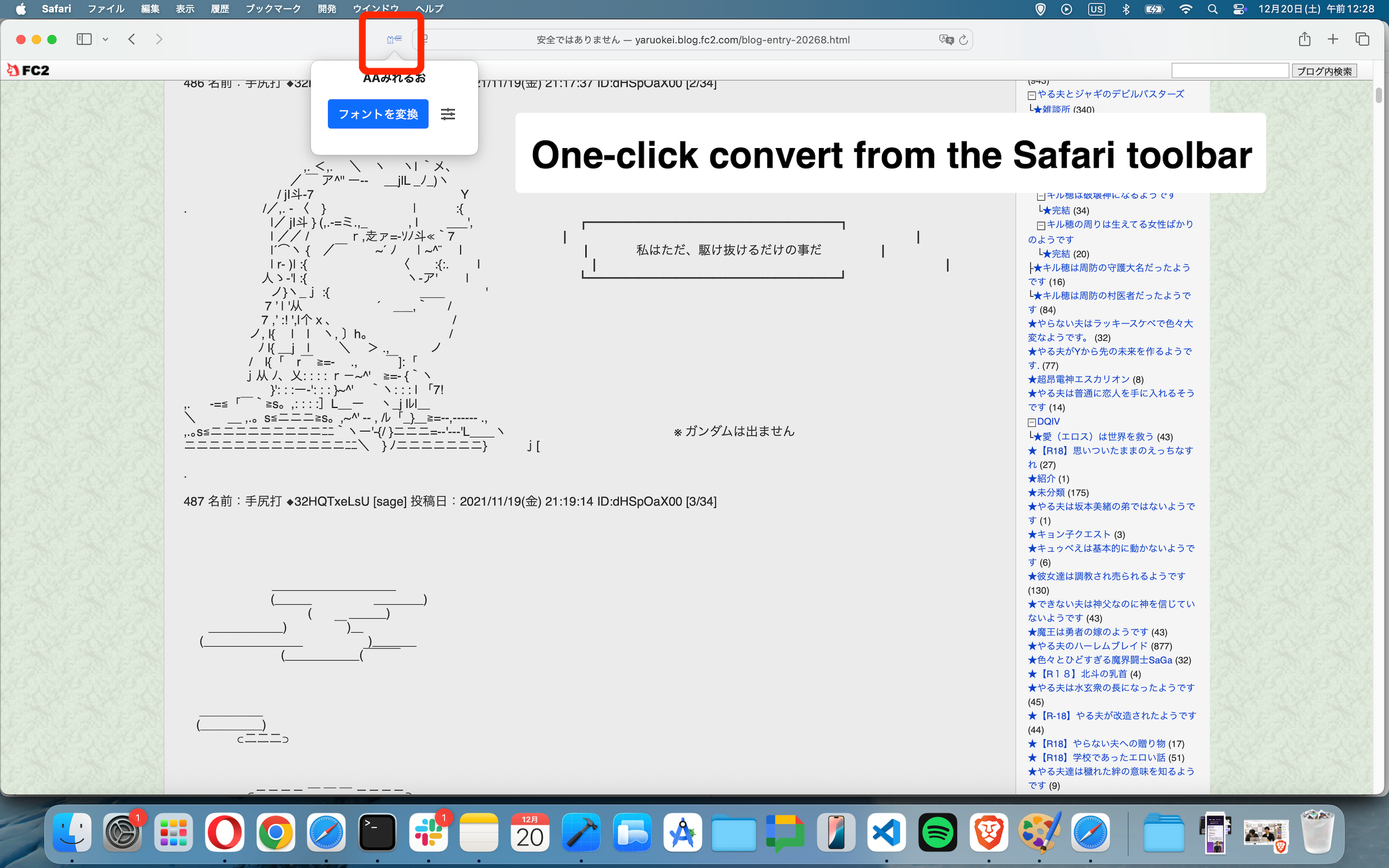The width and height of the screenshot is (1389, 868).
Task: Open the 編集 menu
Action: tap(150, 9)
